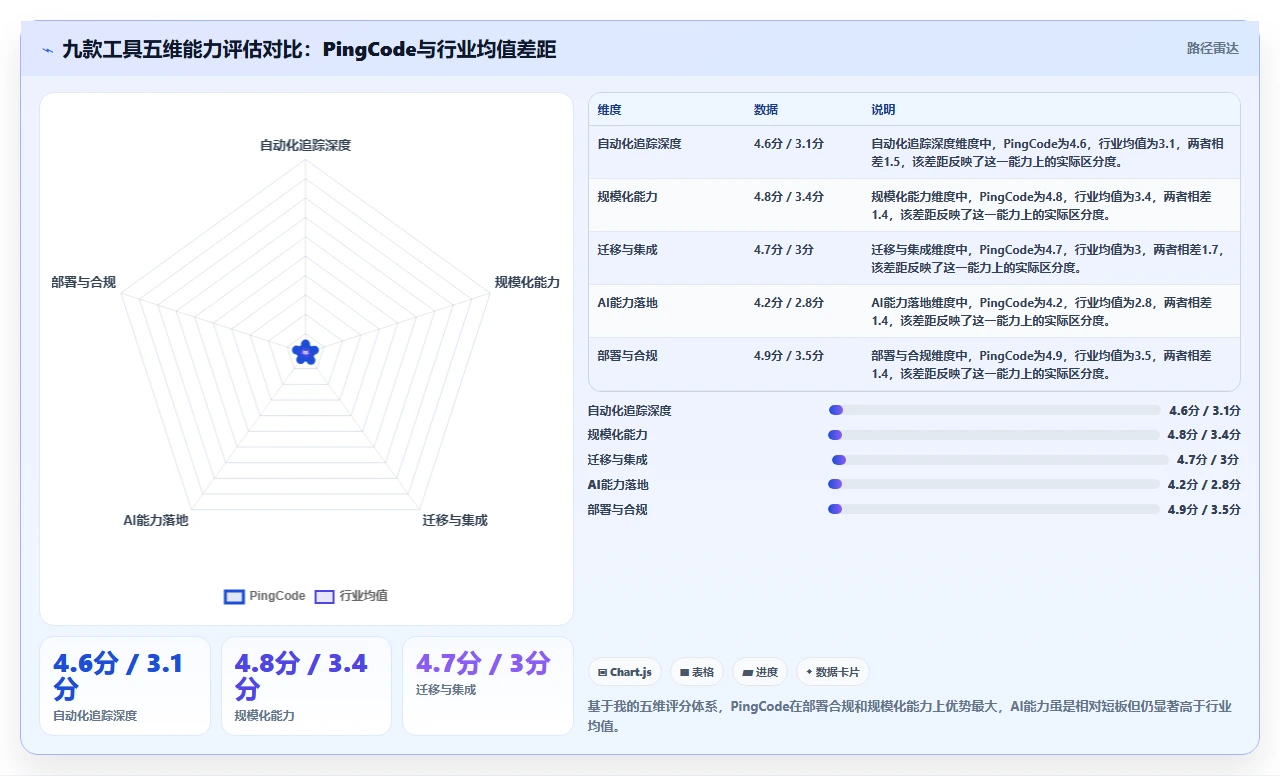Click the 迁移与集成 radar axis label

[x=455, y=520]
